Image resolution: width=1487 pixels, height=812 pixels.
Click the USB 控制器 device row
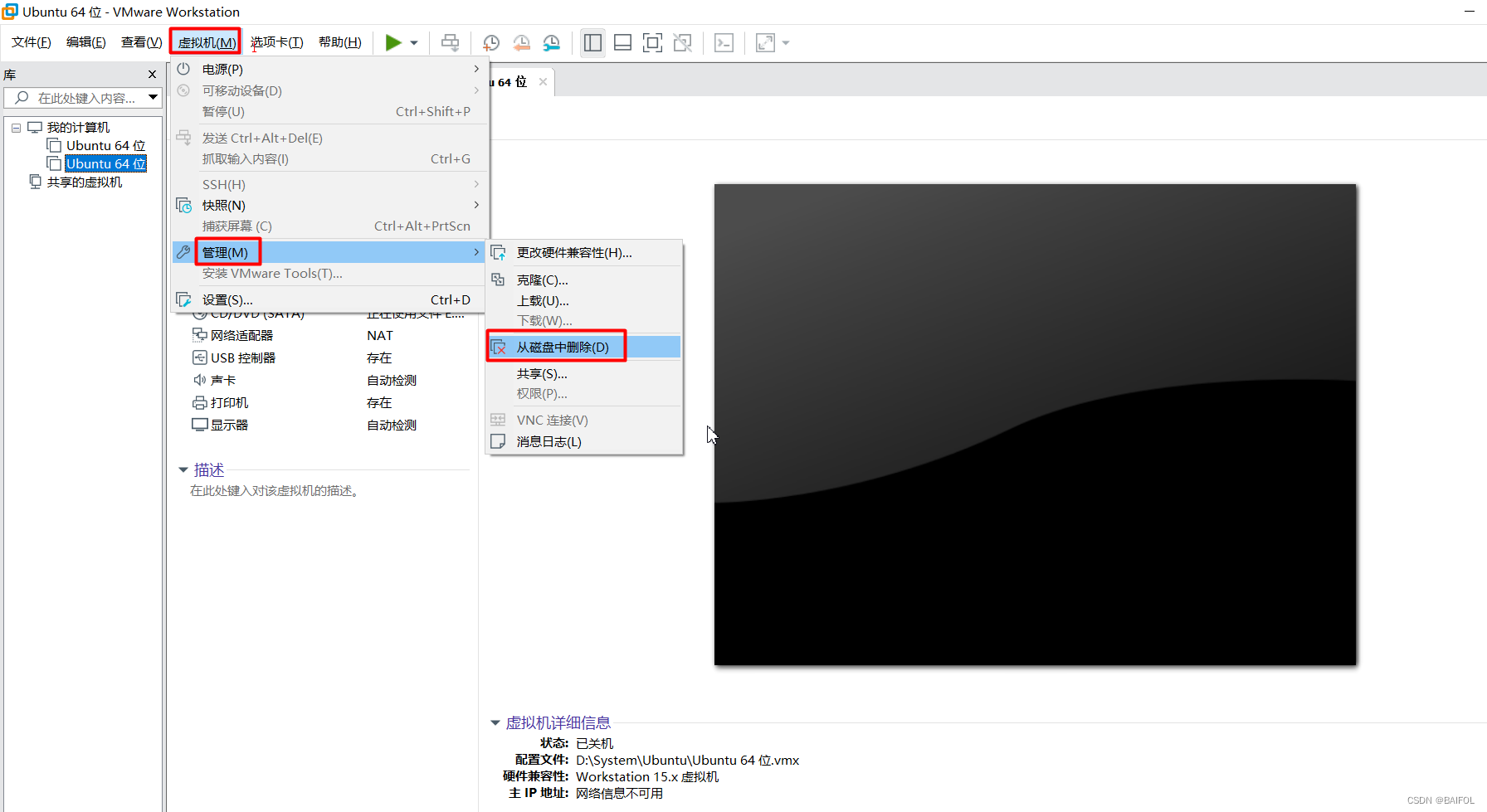click(330, 357)
